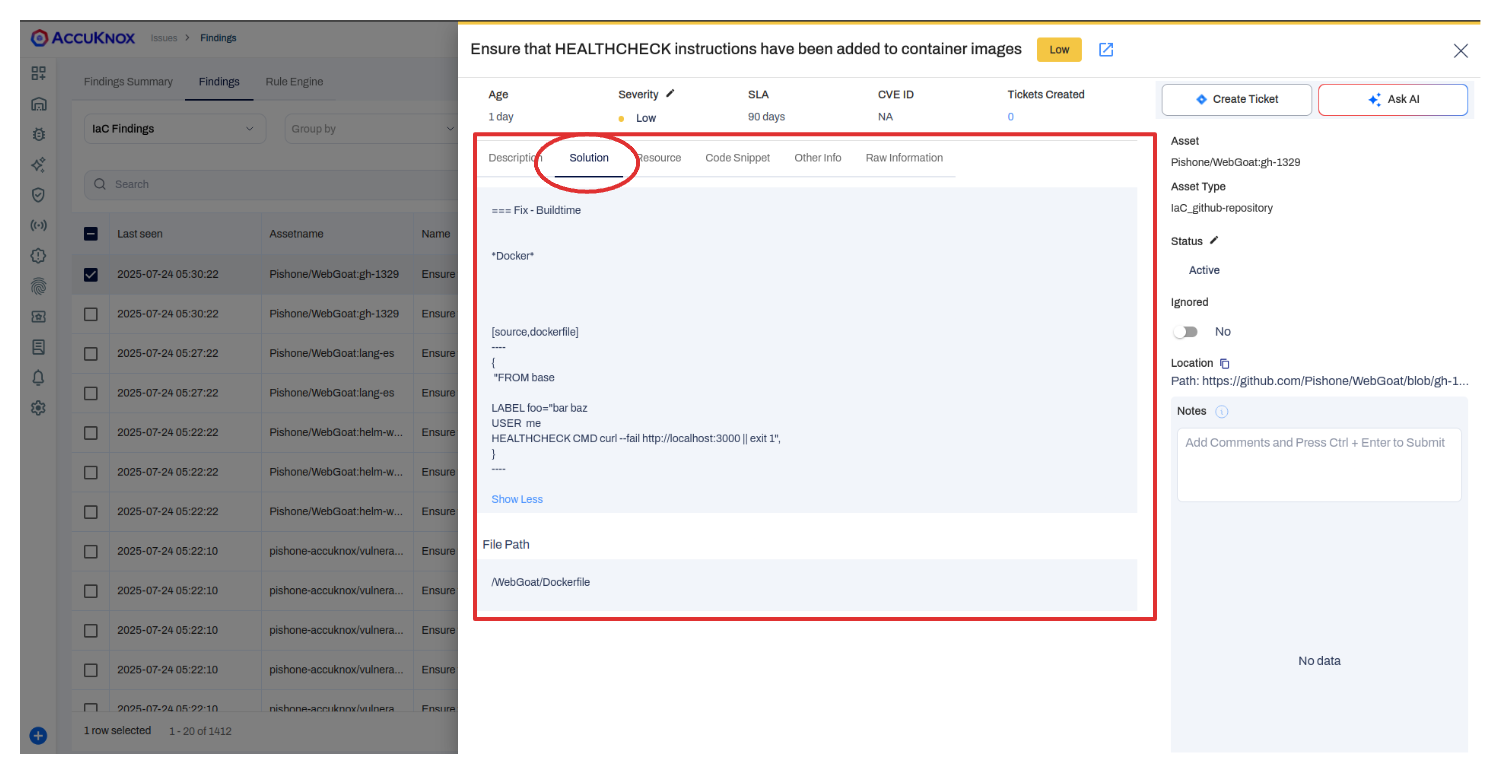Switch to the Description tab
The height and width of the screenshot is (774, 1500).
click(x=514, y=158)
